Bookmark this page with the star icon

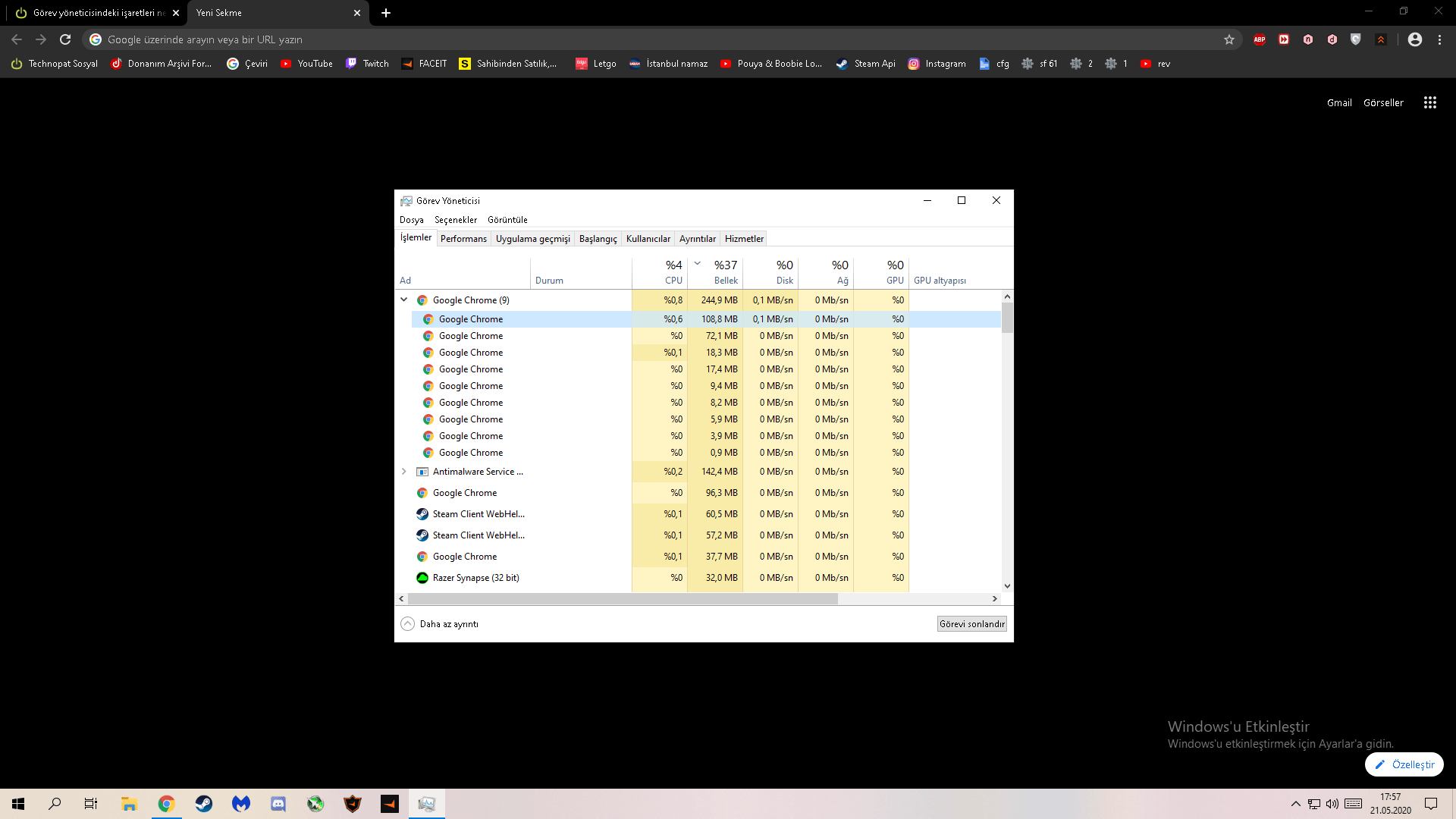(1229, 39)
